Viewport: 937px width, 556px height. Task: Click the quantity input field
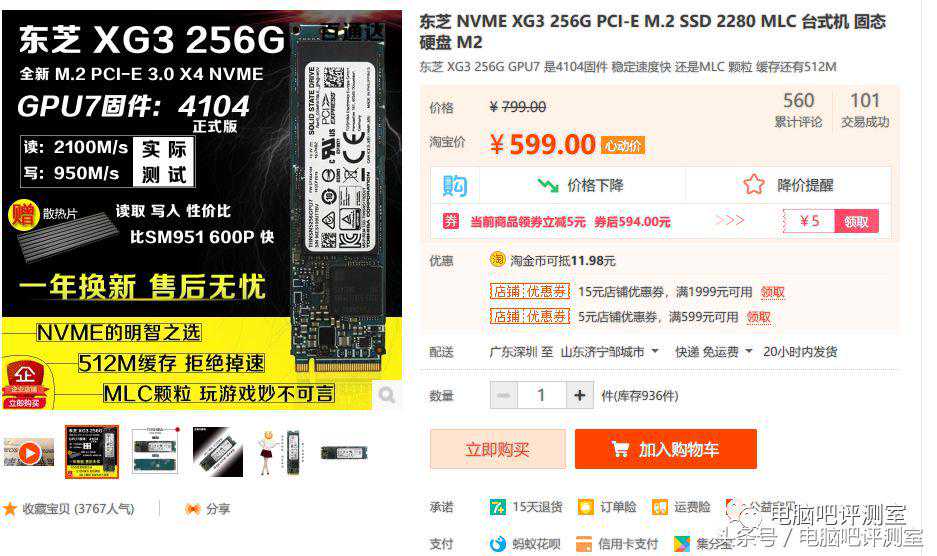point(541,395)
